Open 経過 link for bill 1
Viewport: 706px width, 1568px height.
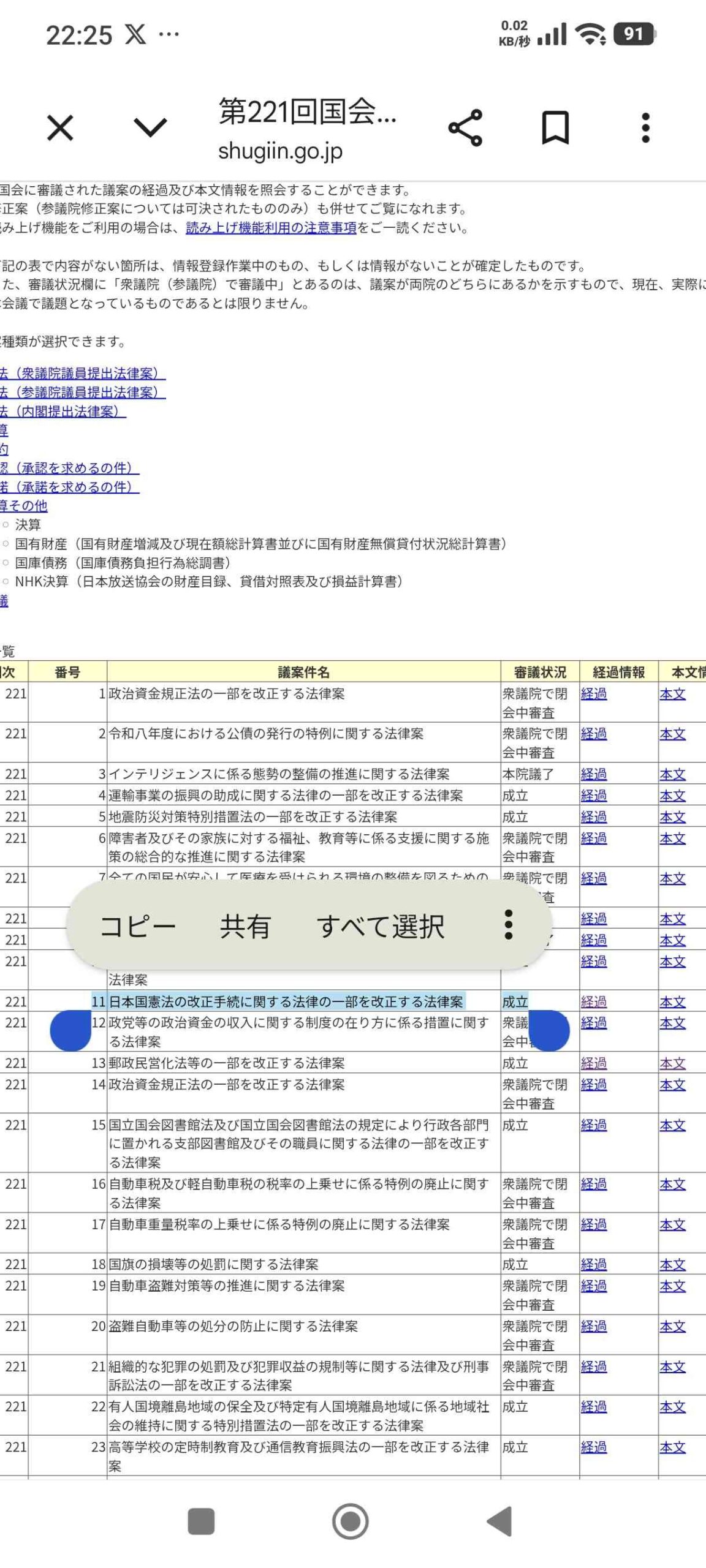point(594,693)
